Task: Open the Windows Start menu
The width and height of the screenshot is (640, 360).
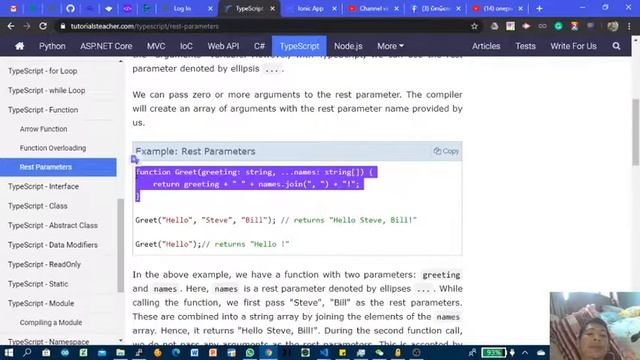Action: [9, 353]
